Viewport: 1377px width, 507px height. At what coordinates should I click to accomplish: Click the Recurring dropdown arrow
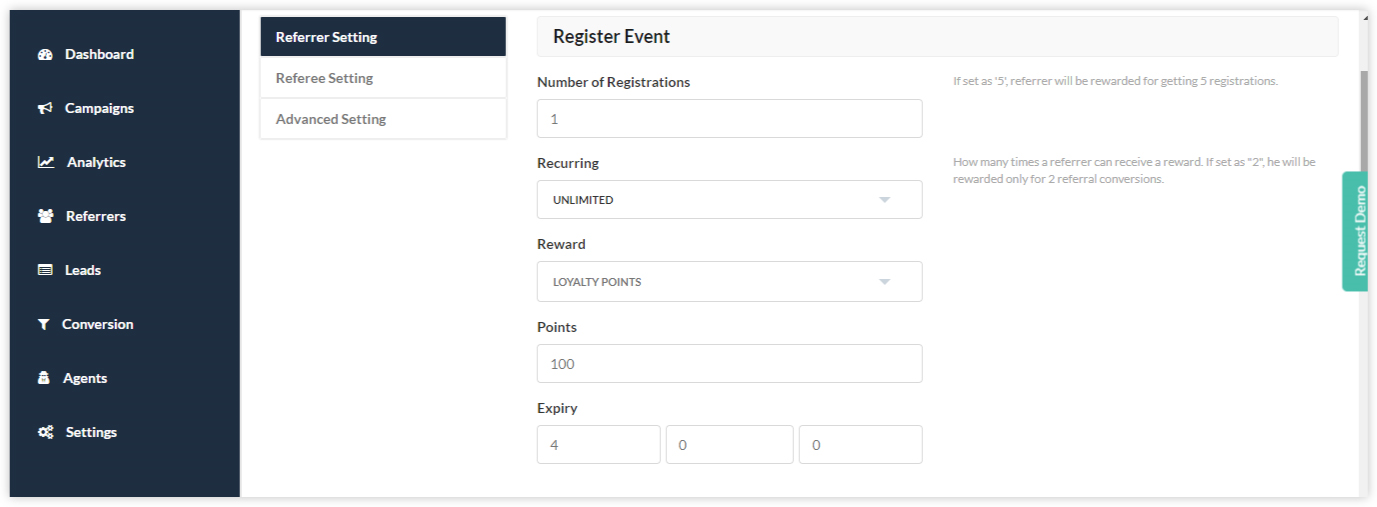[x=884, y=200]
